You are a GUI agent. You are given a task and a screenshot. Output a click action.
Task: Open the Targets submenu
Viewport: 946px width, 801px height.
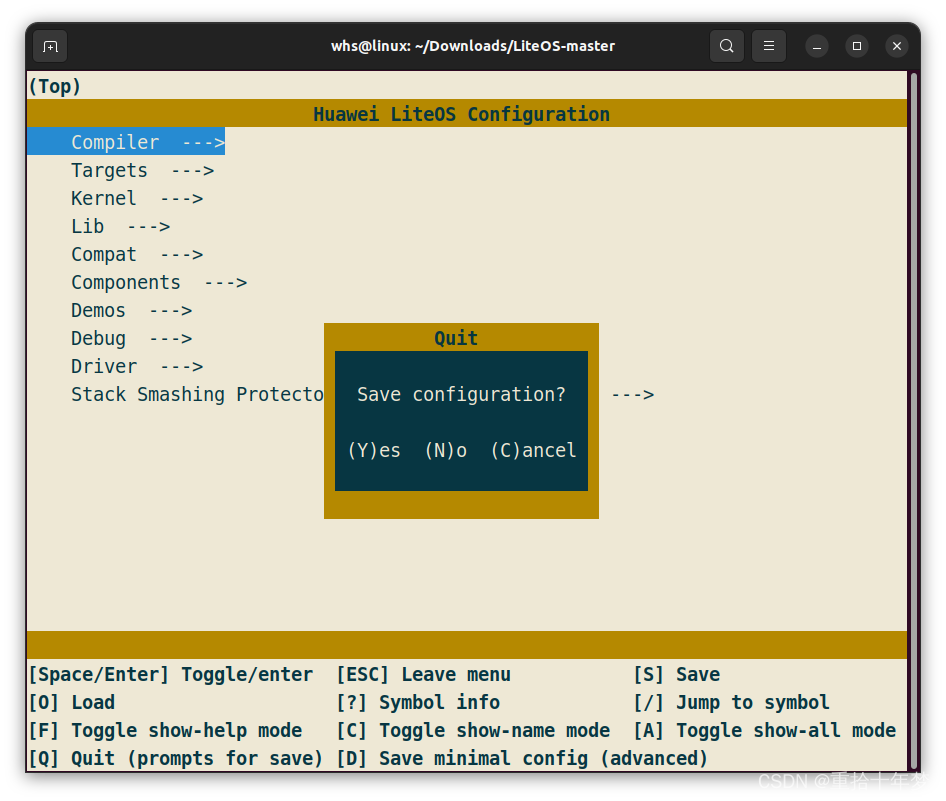point(142,171)
